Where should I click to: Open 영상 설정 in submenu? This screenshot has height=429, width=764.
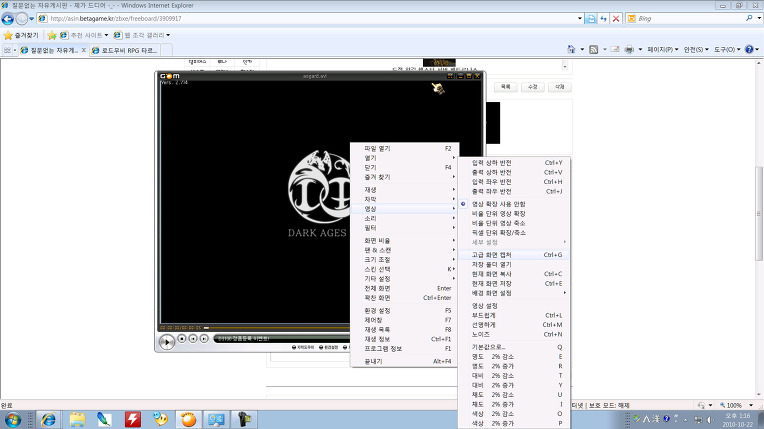coord(514,306)
